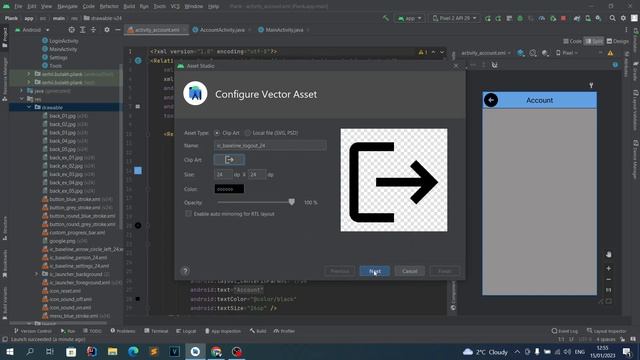
Task: Open Chrome from taskbar
Action: coord(216,352)
